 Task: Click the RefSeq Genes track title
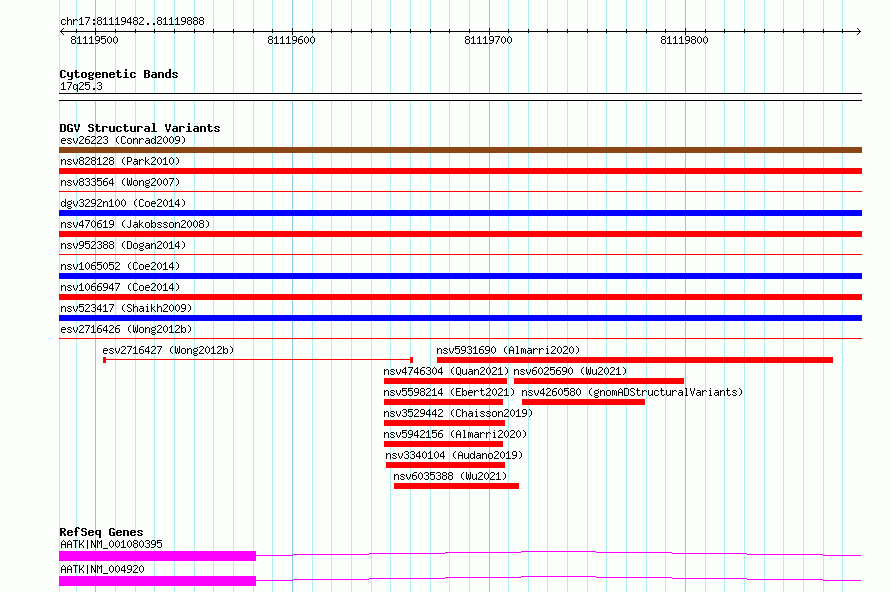[x=101, y=532]
